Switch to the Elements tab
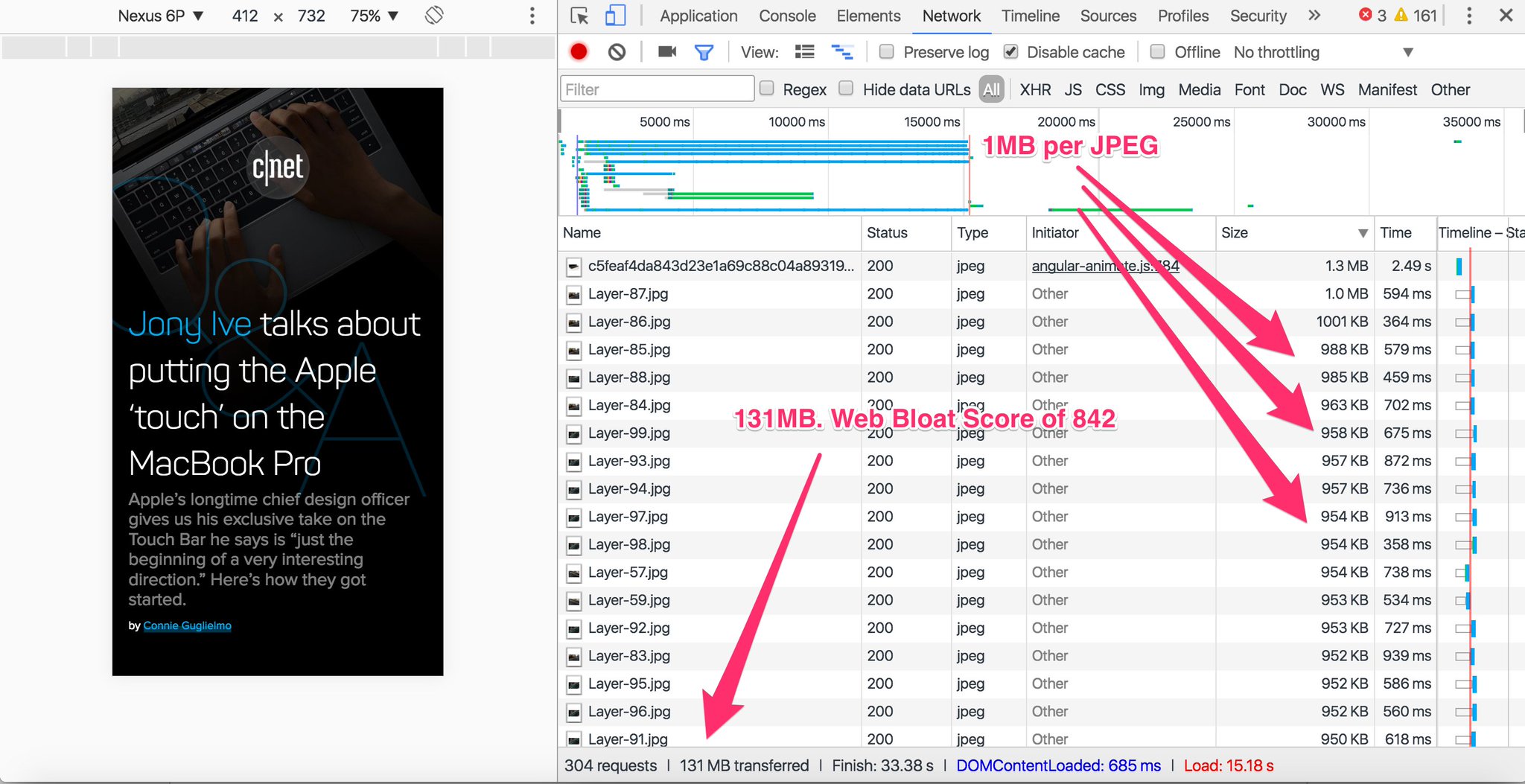1525x784 pixels. click(868, 16)
